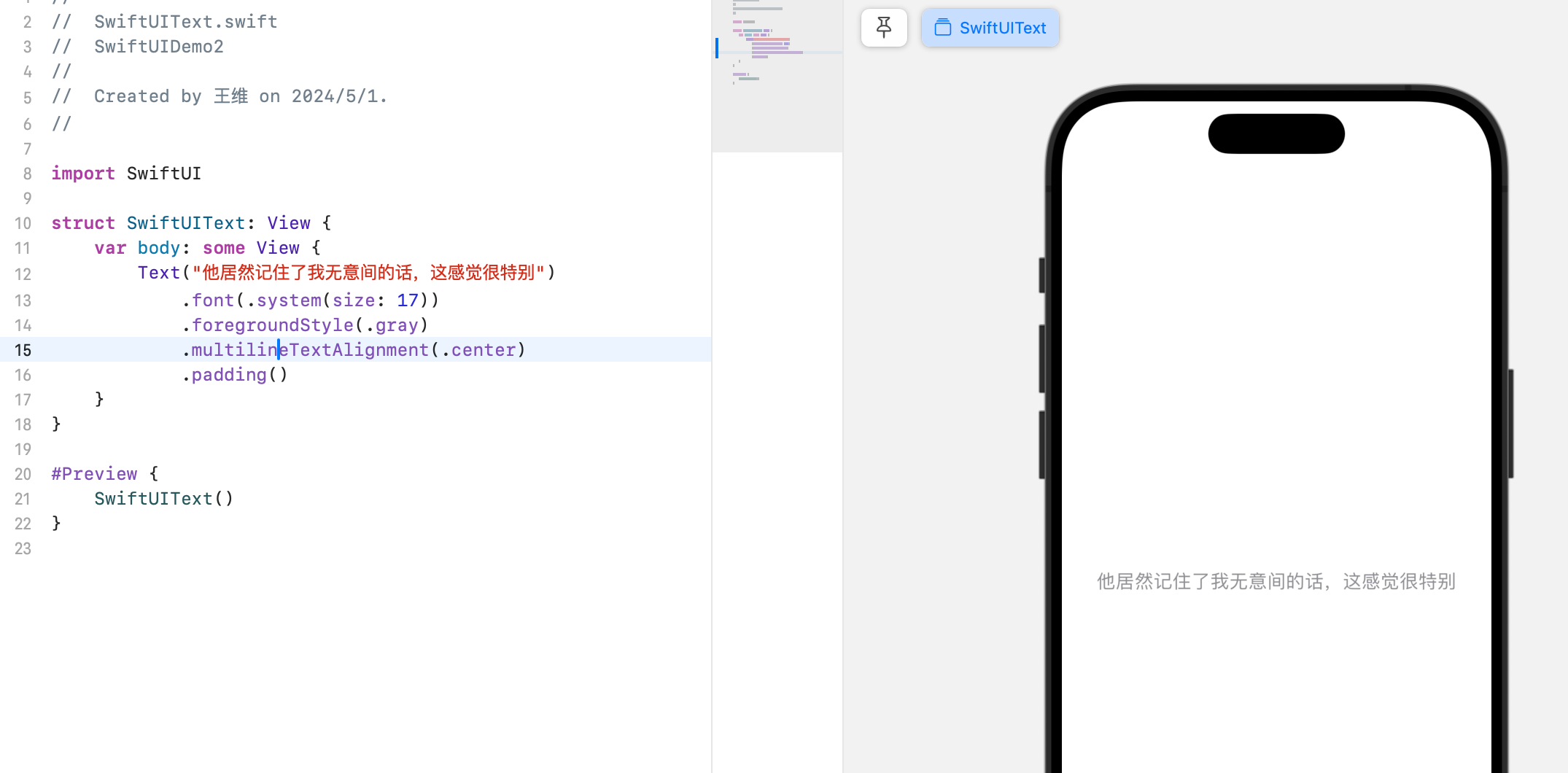Click the Dynamic Island on the preview iPhone
This screenshot has height=773, width=1568.
1276,133
